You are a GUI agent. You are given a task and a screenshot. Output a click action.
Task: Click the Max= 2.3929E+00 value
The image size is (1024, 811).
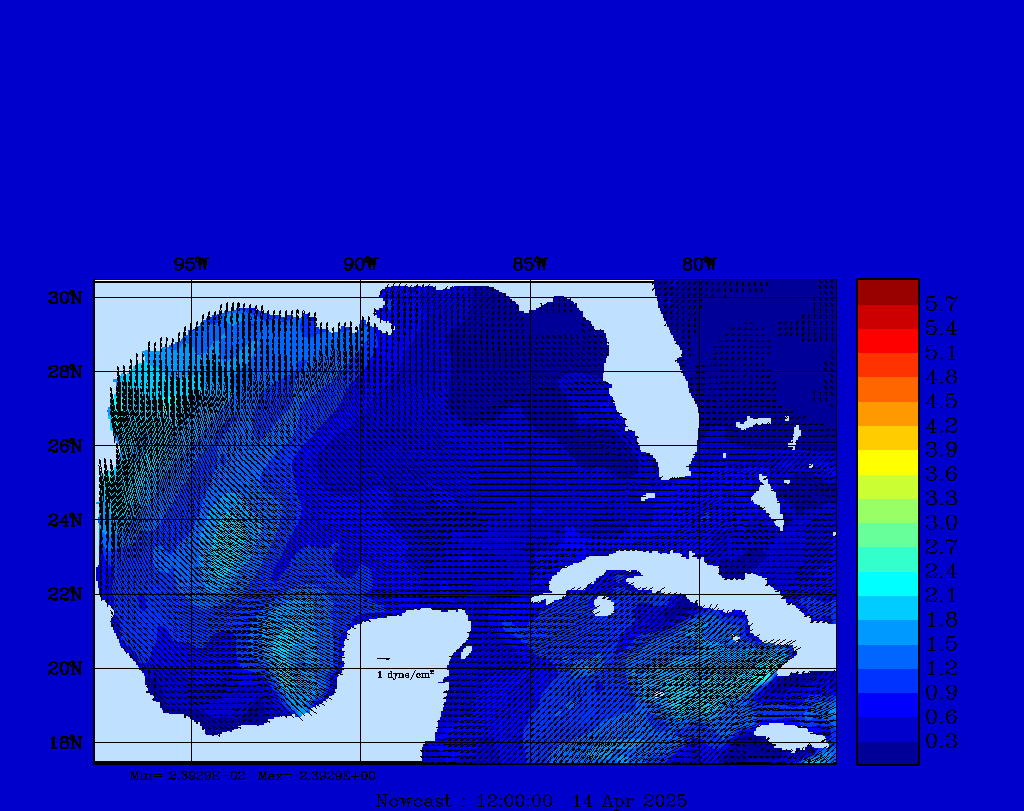pos(317,776)
